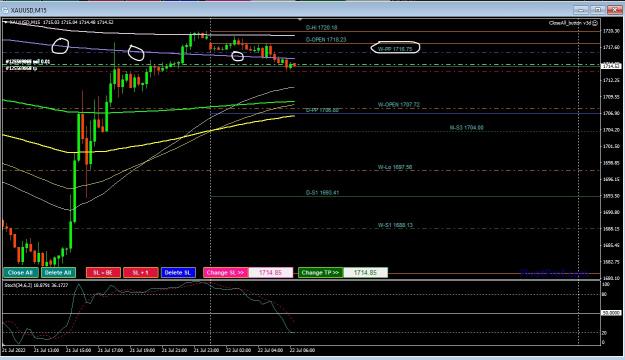The height and width of the screenshot is (360, 625).
Task: Click the Stoch(34,6,2) indicator label
Action: [36, 285]
